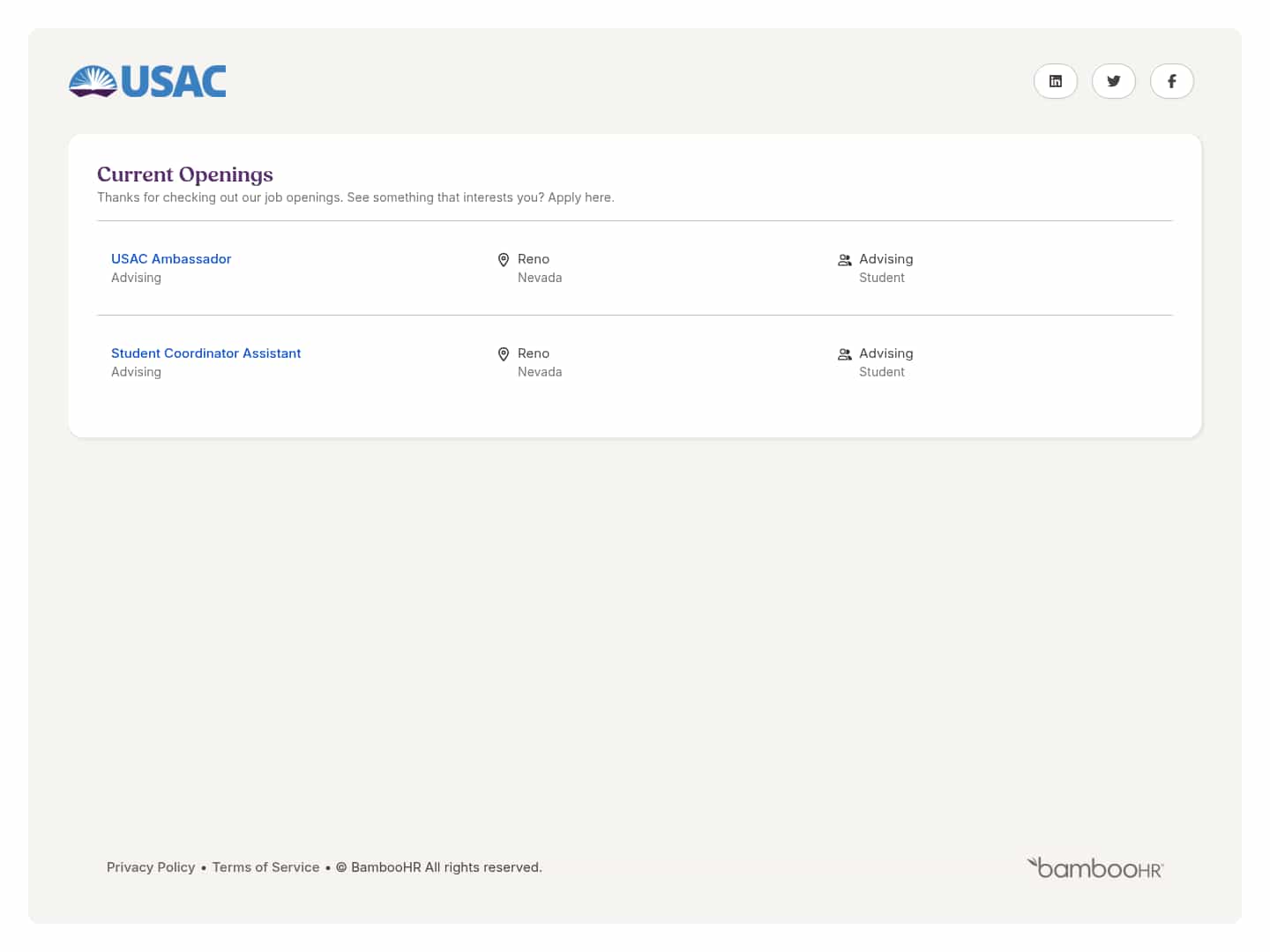Click the Student department label on first listing

pos(882,277)
